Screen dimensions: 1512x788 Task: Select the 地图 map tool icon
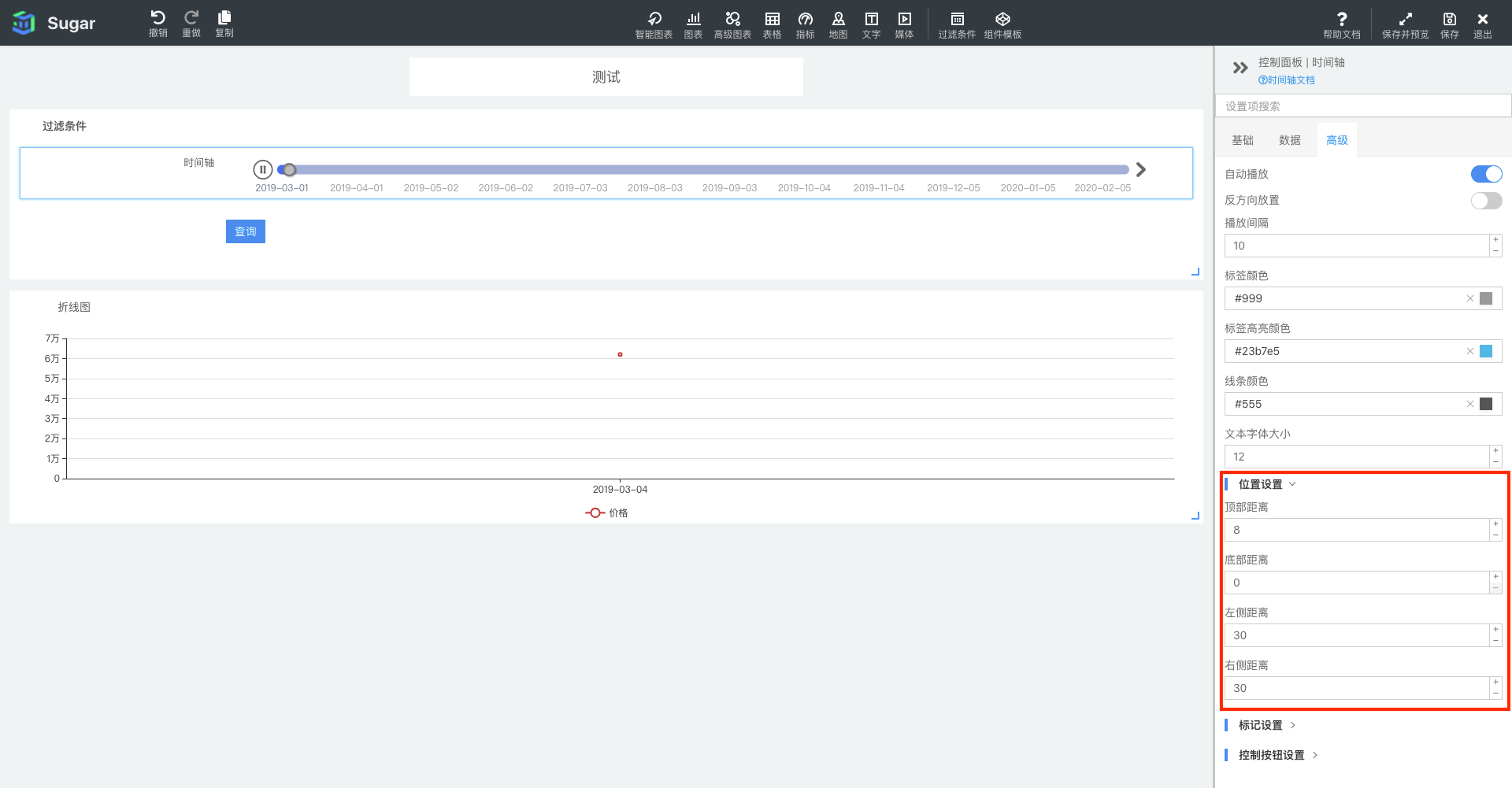tap(838, 20)
